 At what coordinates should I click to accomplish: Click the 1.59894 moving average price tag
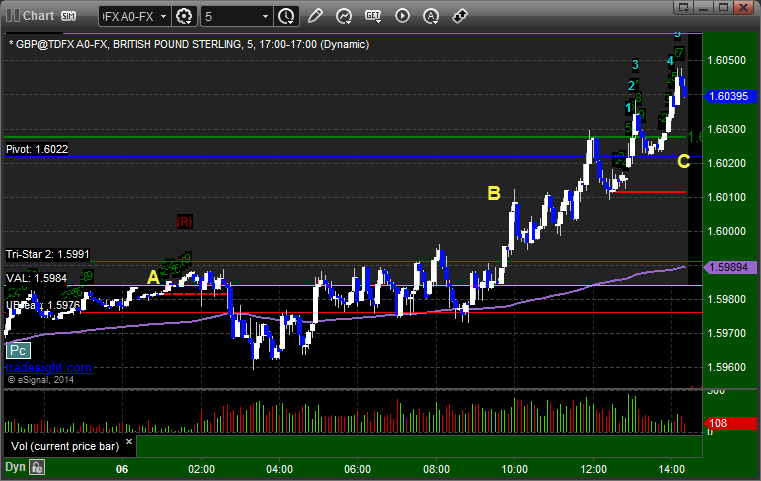tap(730, 267)
